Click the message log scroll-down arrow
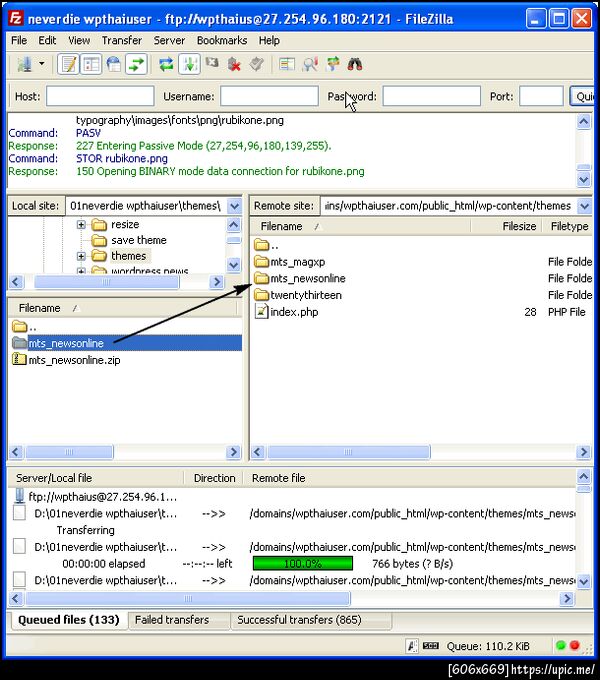Viewport: 600px width, 680px height. pos(584,179)
